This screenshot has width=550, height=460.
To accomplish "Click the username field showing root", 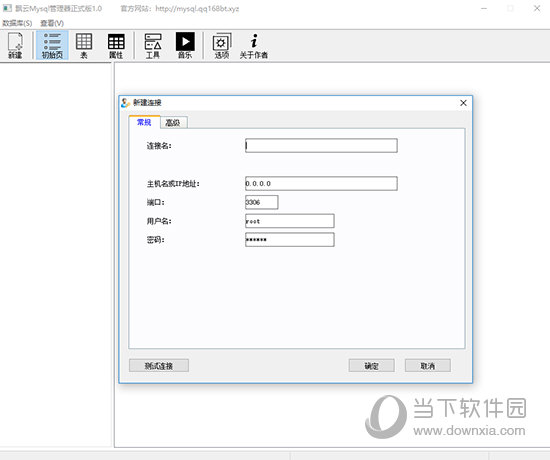I will (x=290, y=221).
